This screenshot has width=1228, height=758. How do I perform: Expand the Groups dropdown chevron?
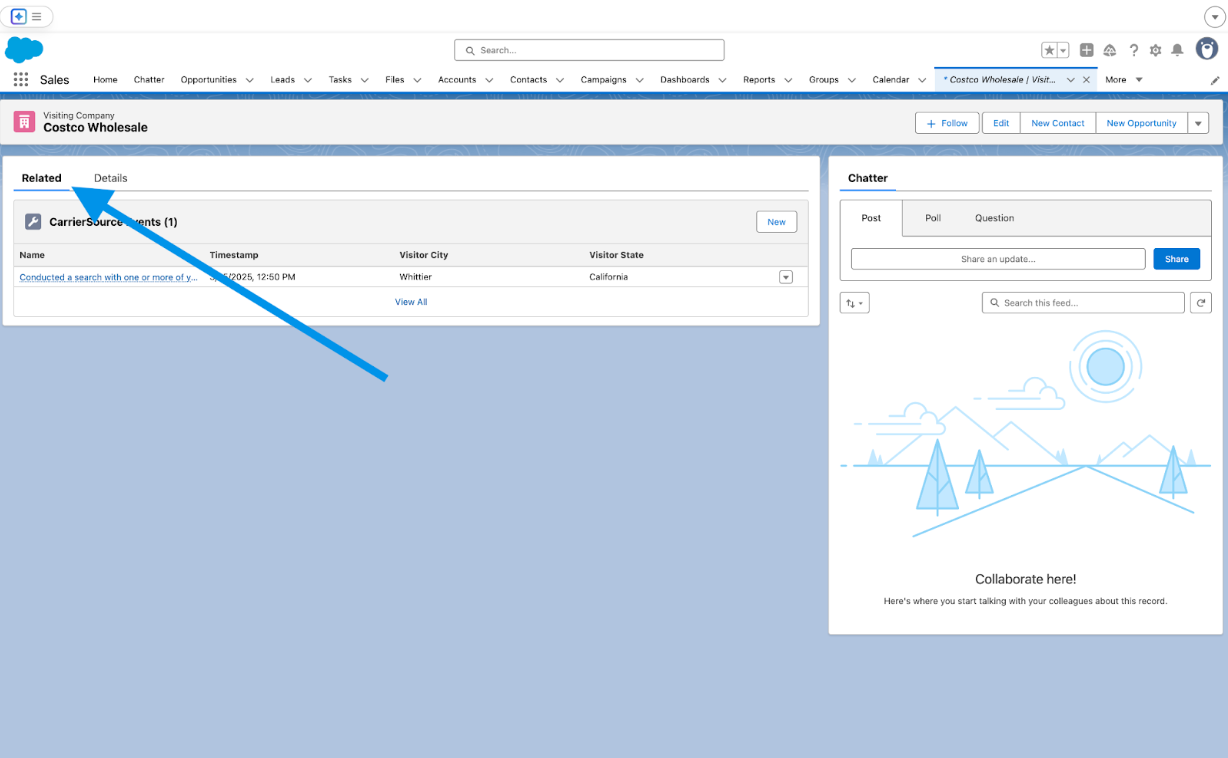coord(852,80)
